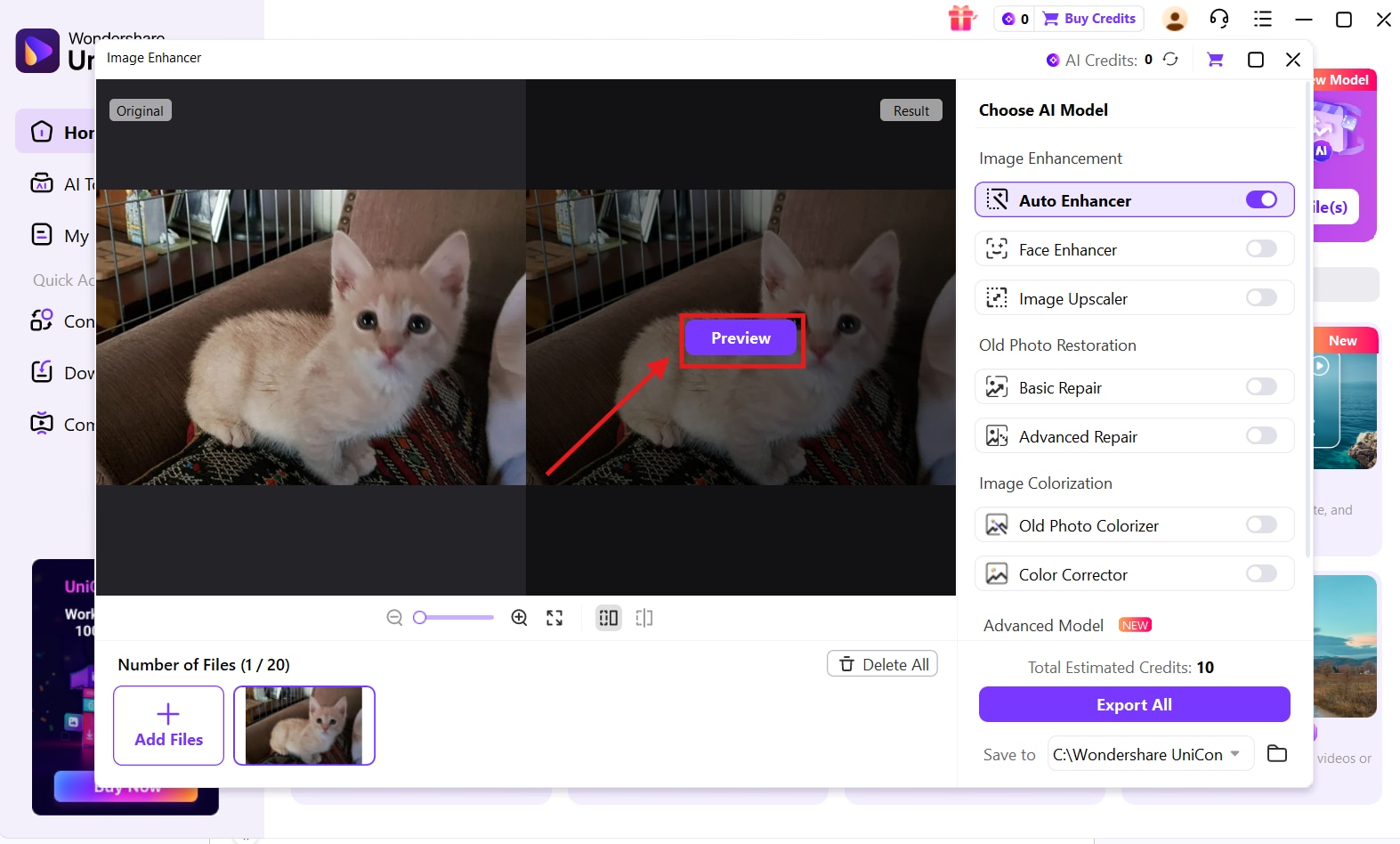The height and width of the screenshot is (844, 1400).
Task: Click the Preview button on result
Action: pos(740,338)
